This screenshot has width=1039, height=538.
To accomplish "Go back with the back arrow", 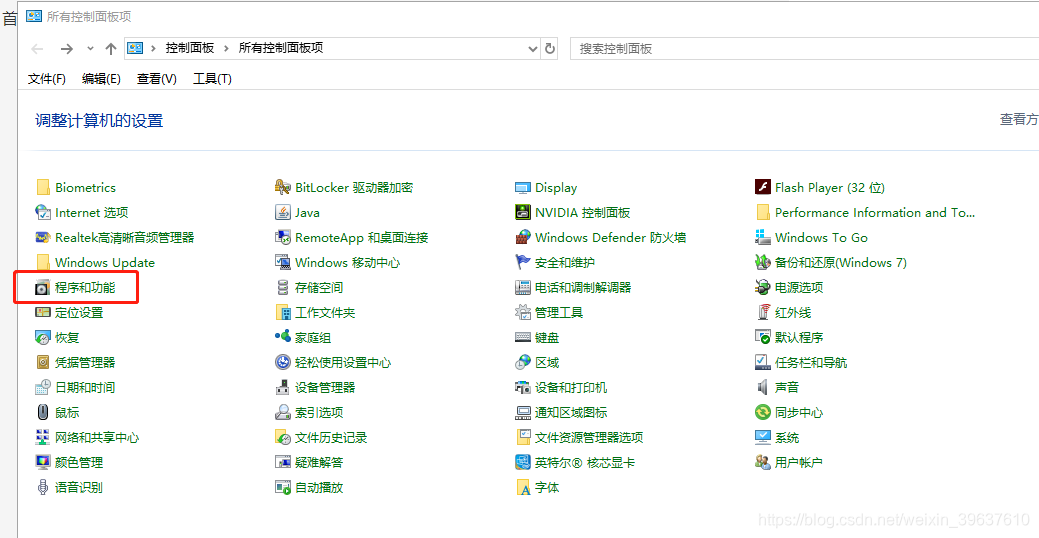I will [38, 48].
